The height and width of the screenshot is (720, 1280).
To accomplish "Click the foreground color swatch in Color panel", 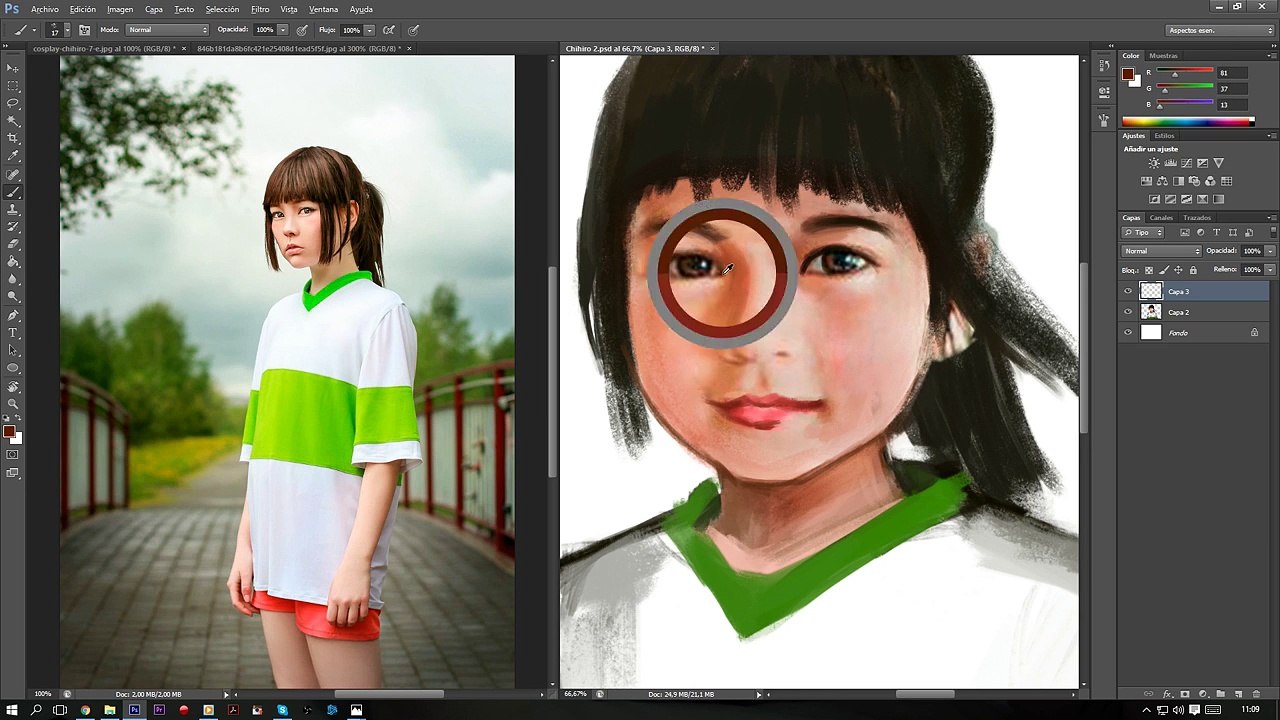I will 1128,73.
